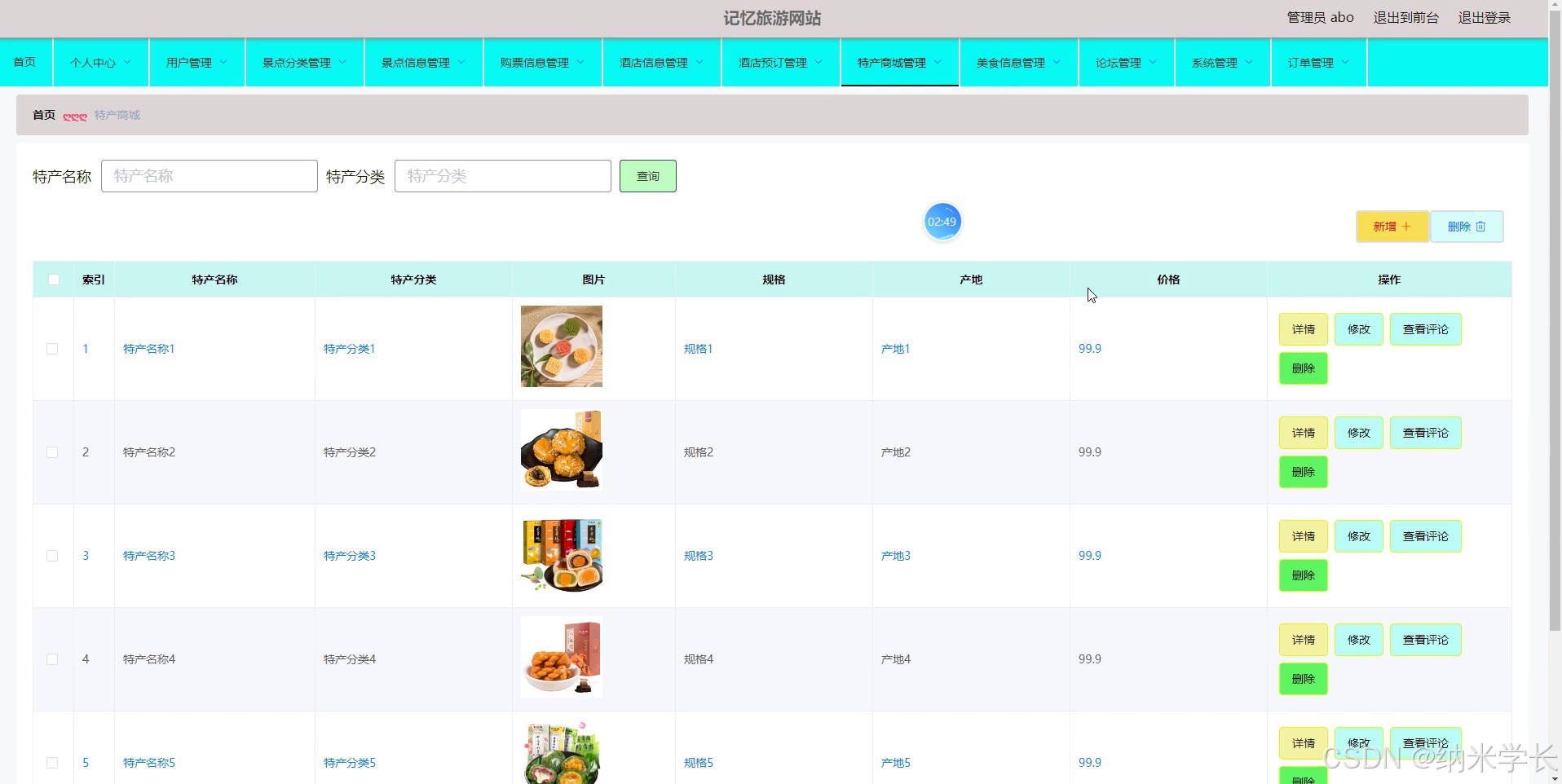Expand the 系统管理 menu chevron
This screenshot has width=1562, height=784.
[x=1249, y=62]
